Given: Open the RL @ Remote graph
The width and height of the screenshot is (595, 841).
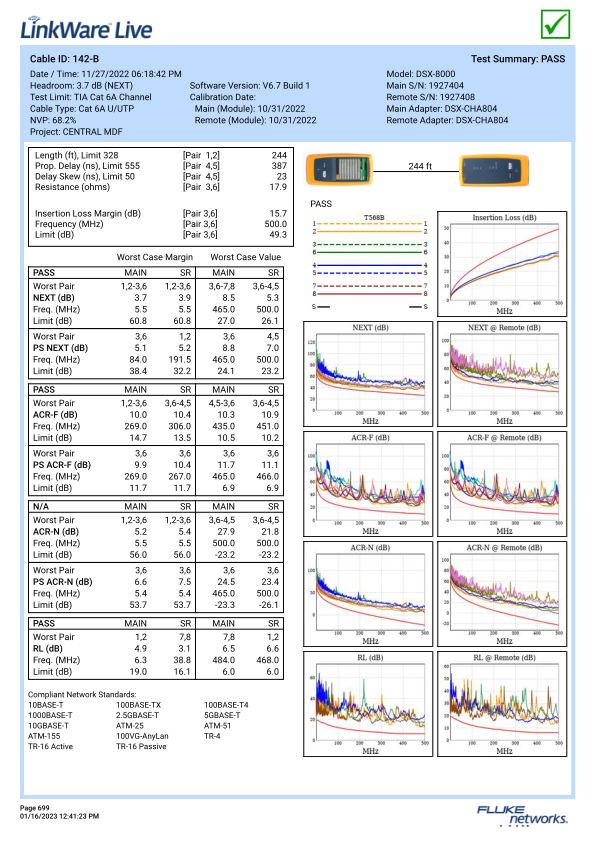Looking at the screenshot, I should pos(502,704).
